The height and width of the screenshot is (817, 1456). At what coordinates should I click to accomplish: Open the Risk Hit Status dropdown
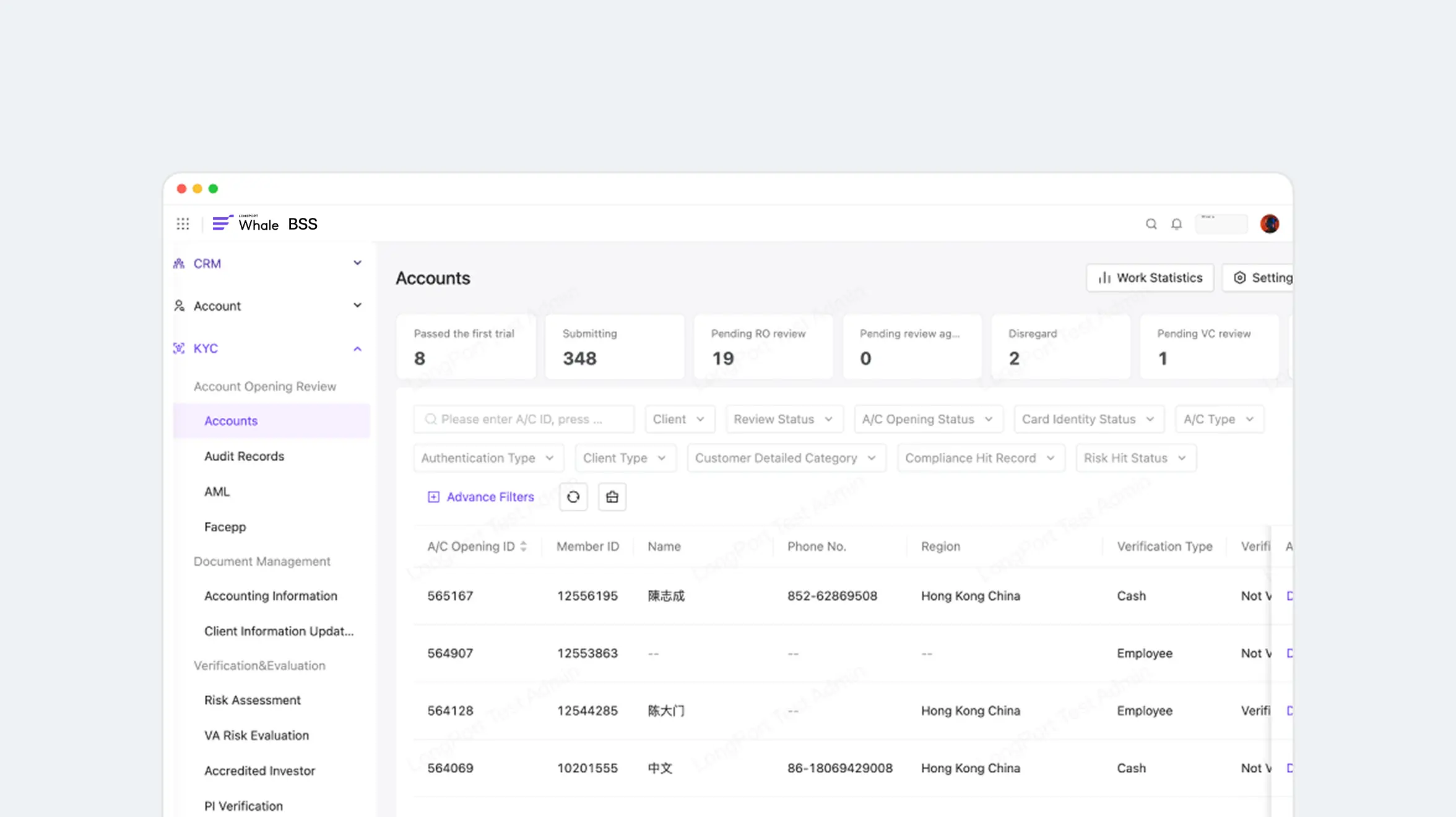pos(1135,458)
